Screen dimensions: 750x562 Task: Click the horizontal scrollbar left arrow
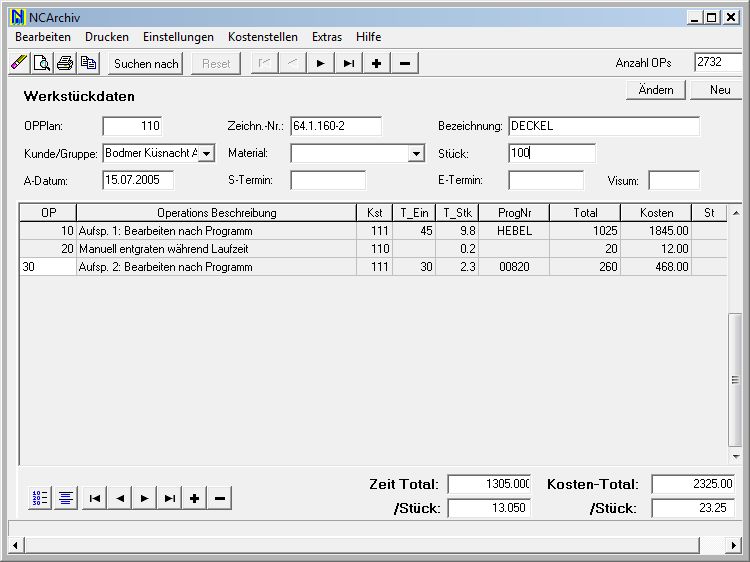(x=16, y=545)
